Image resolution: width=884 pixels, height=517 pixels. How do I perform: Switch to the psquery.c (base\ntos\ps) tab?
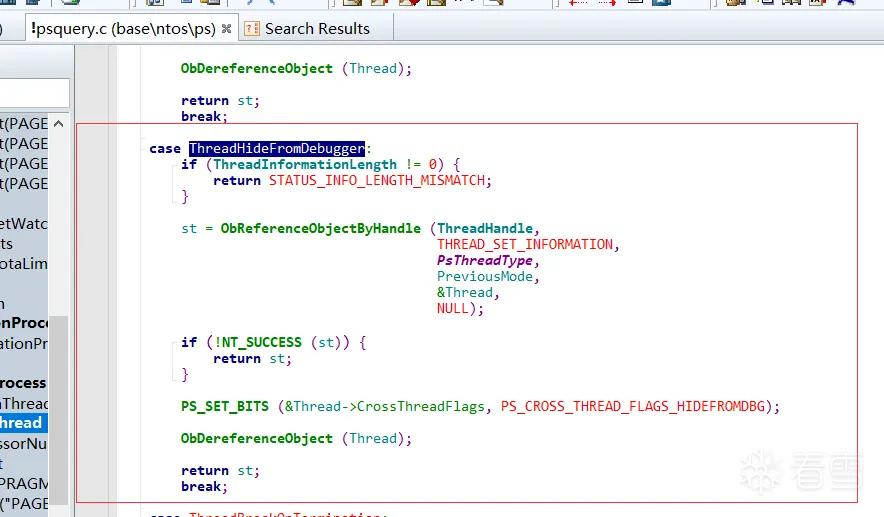(x=123, y=29)
